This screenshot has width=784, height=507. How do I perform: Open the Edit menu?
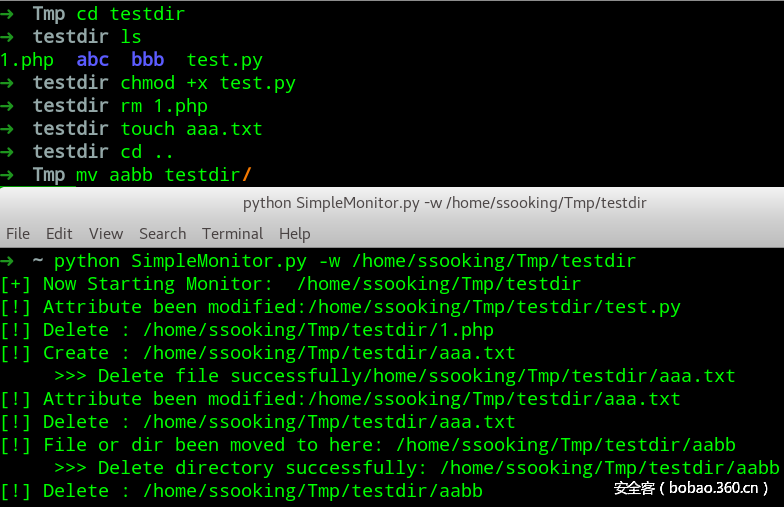59,233
